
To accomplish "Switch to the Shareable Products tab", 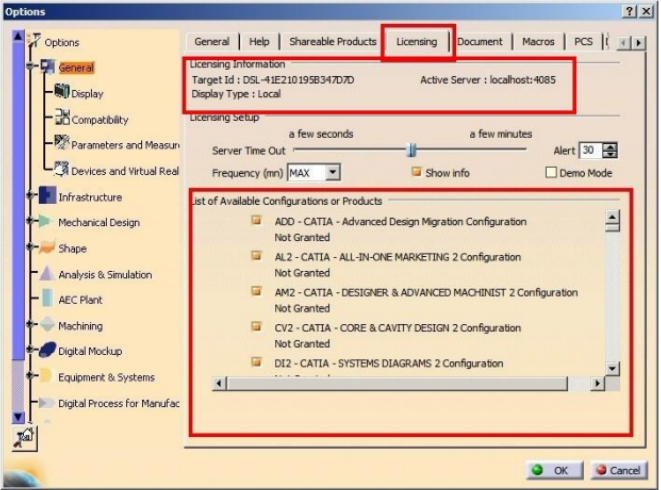I will coord(332,42).
